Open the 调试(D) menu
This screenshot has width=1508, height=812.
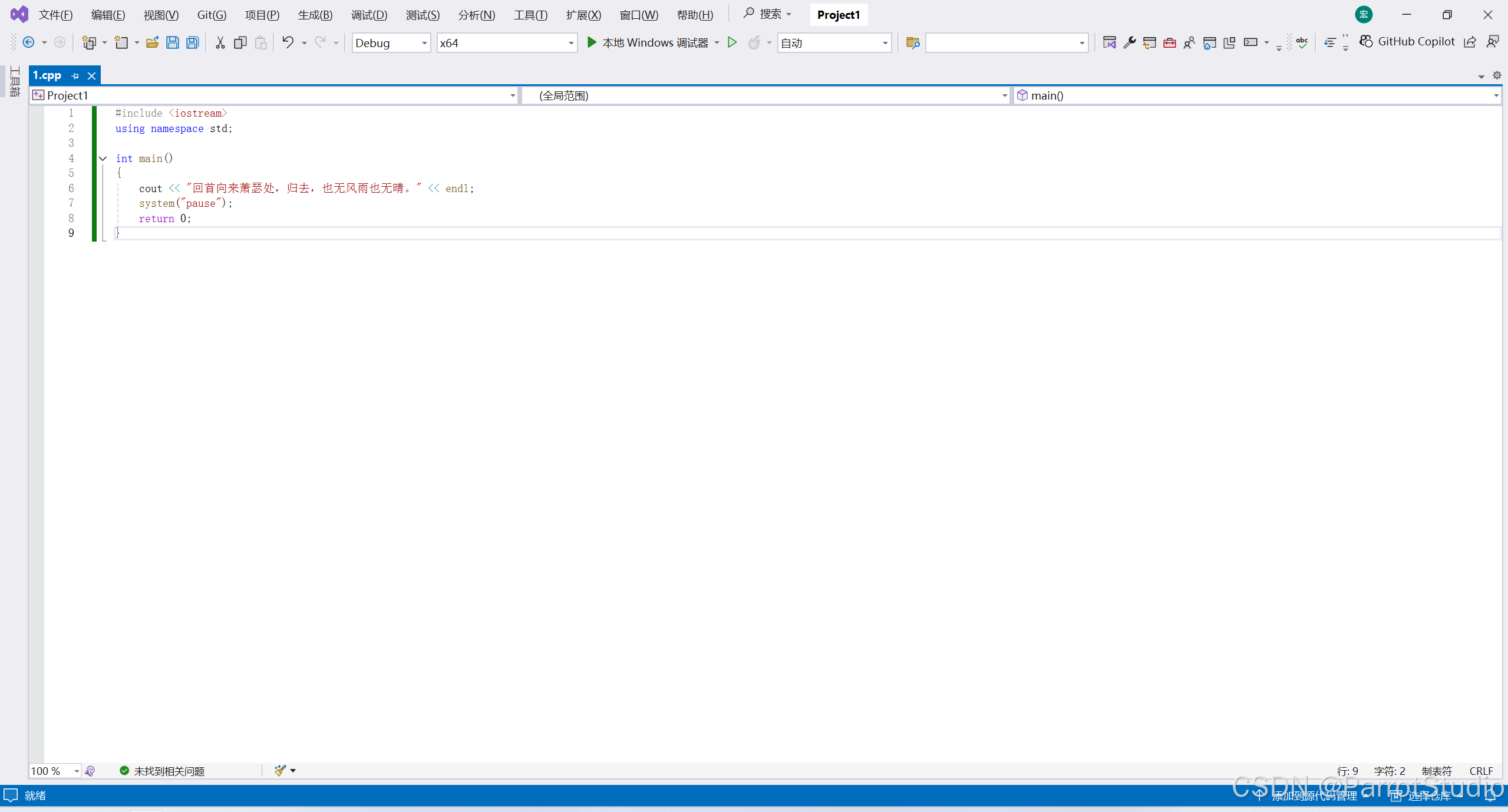coord(369,15)
